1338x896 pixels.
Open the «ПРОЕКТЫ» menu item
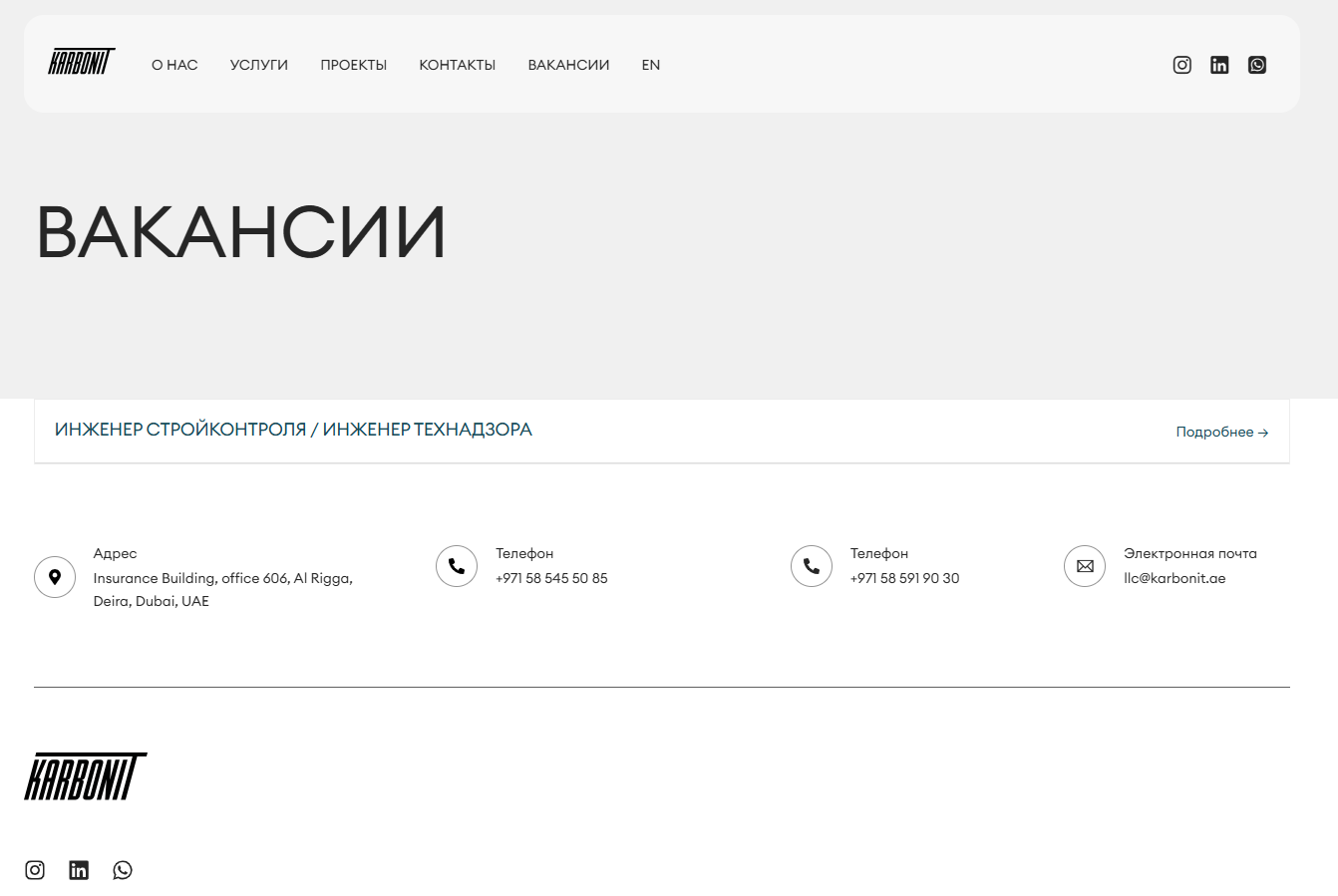pyautogui.click(x=353, y=65)
